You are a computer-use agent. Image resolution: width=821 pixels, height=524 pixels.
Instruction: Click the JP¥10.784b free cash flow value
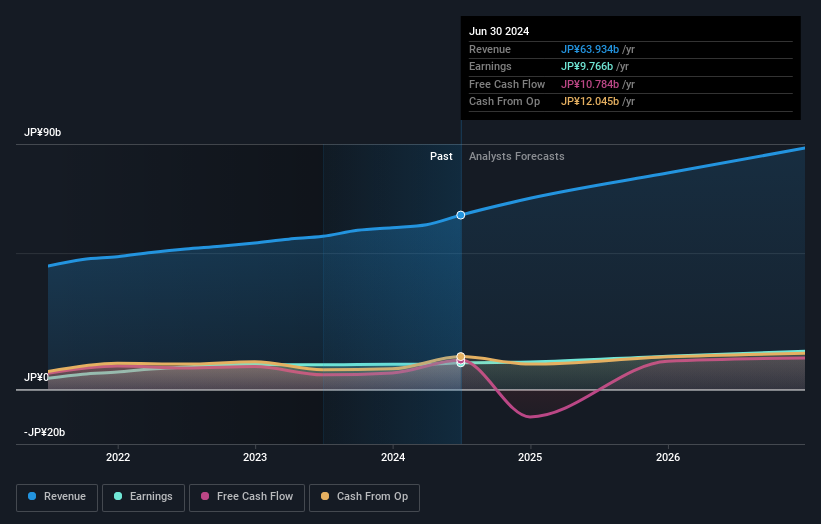point(590,84)
